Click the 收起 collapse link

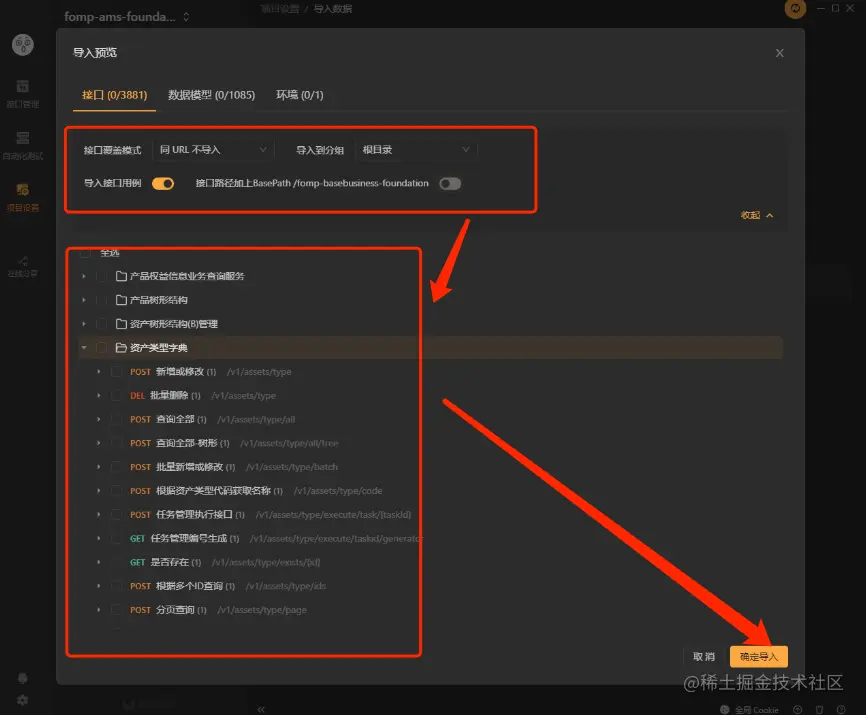(757, 215)
